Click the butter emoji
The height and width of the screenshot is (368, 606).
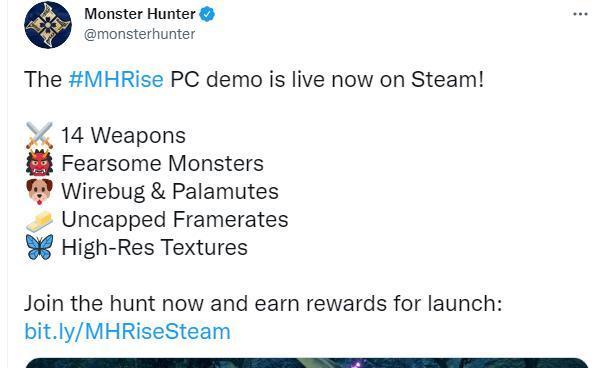[x=39, y=220]
